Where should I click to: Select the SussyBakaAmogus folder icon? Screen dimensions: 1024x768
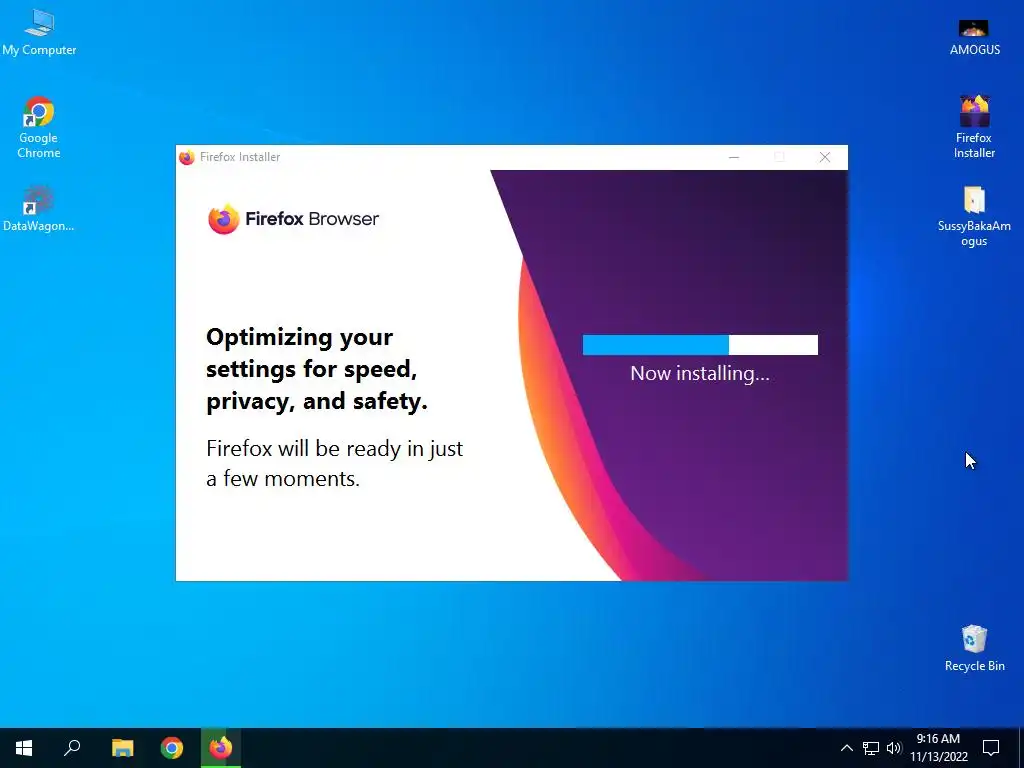974,216
